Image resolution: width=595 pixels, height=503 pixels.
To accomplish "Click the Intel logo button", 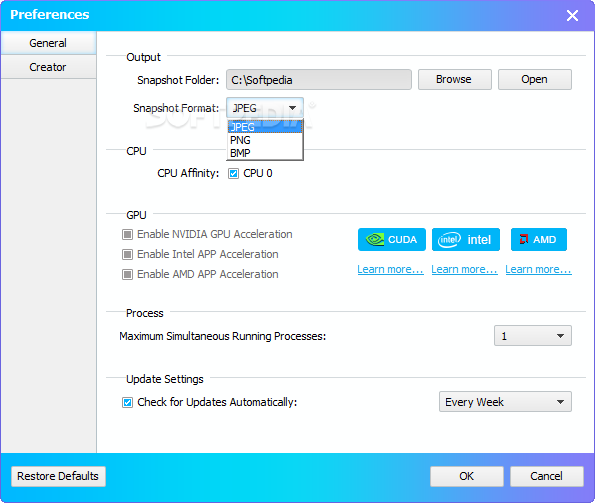I will 466,239.
